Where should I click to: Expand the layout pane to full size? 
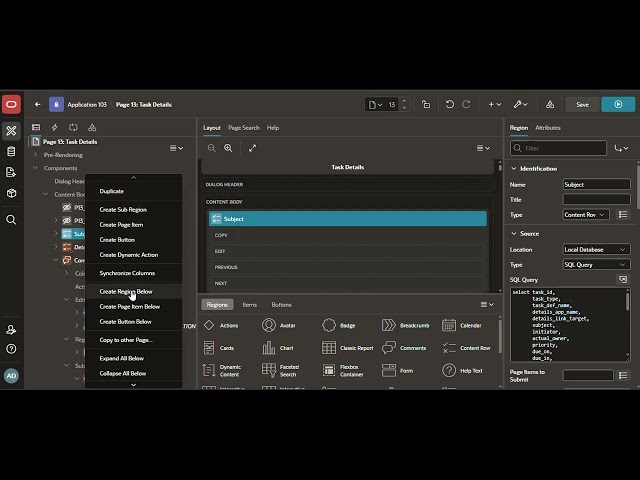[252, 148]
